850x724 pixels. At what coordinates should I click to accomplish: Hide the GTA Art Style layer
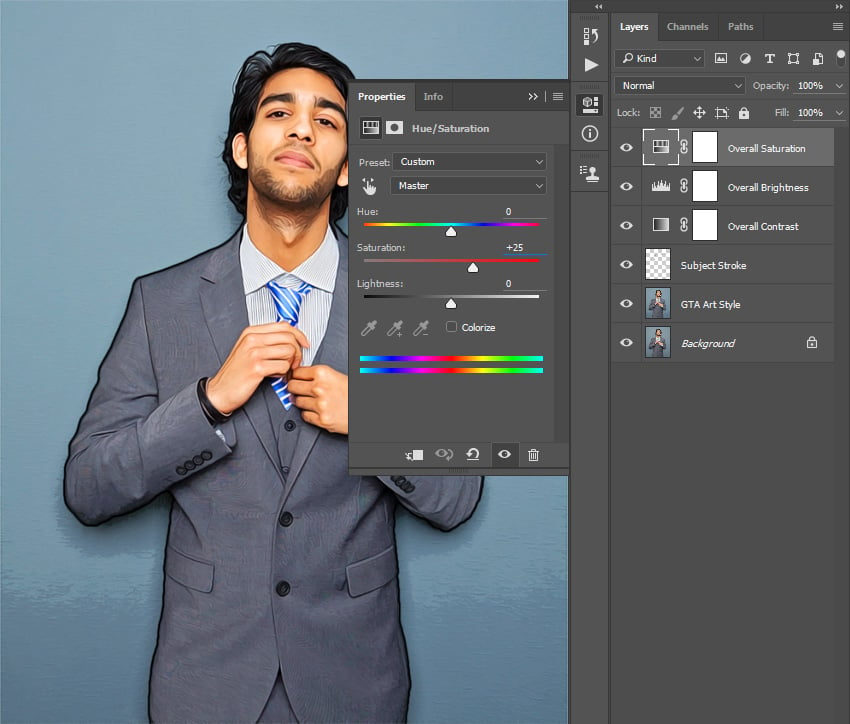pyautogui.click(x=626, y=303)
